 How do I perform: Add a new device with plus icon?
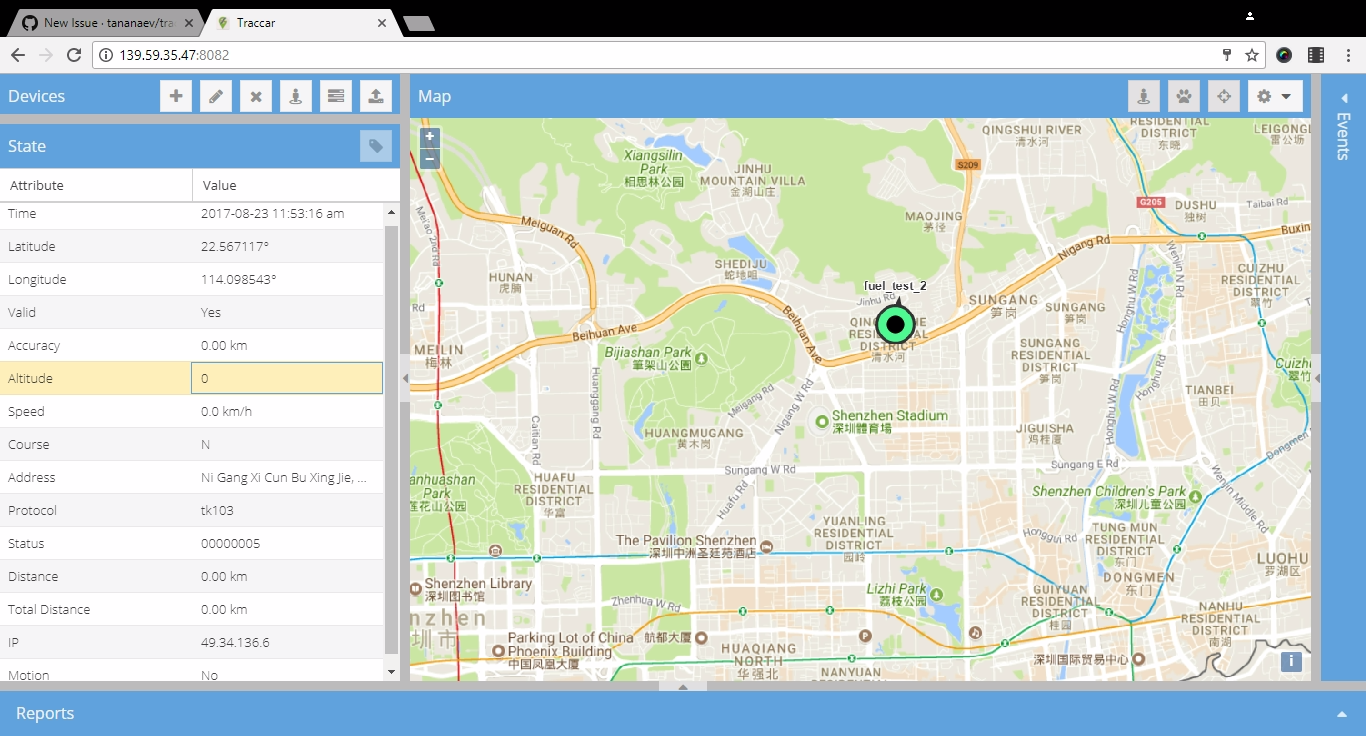pos(176,96)
